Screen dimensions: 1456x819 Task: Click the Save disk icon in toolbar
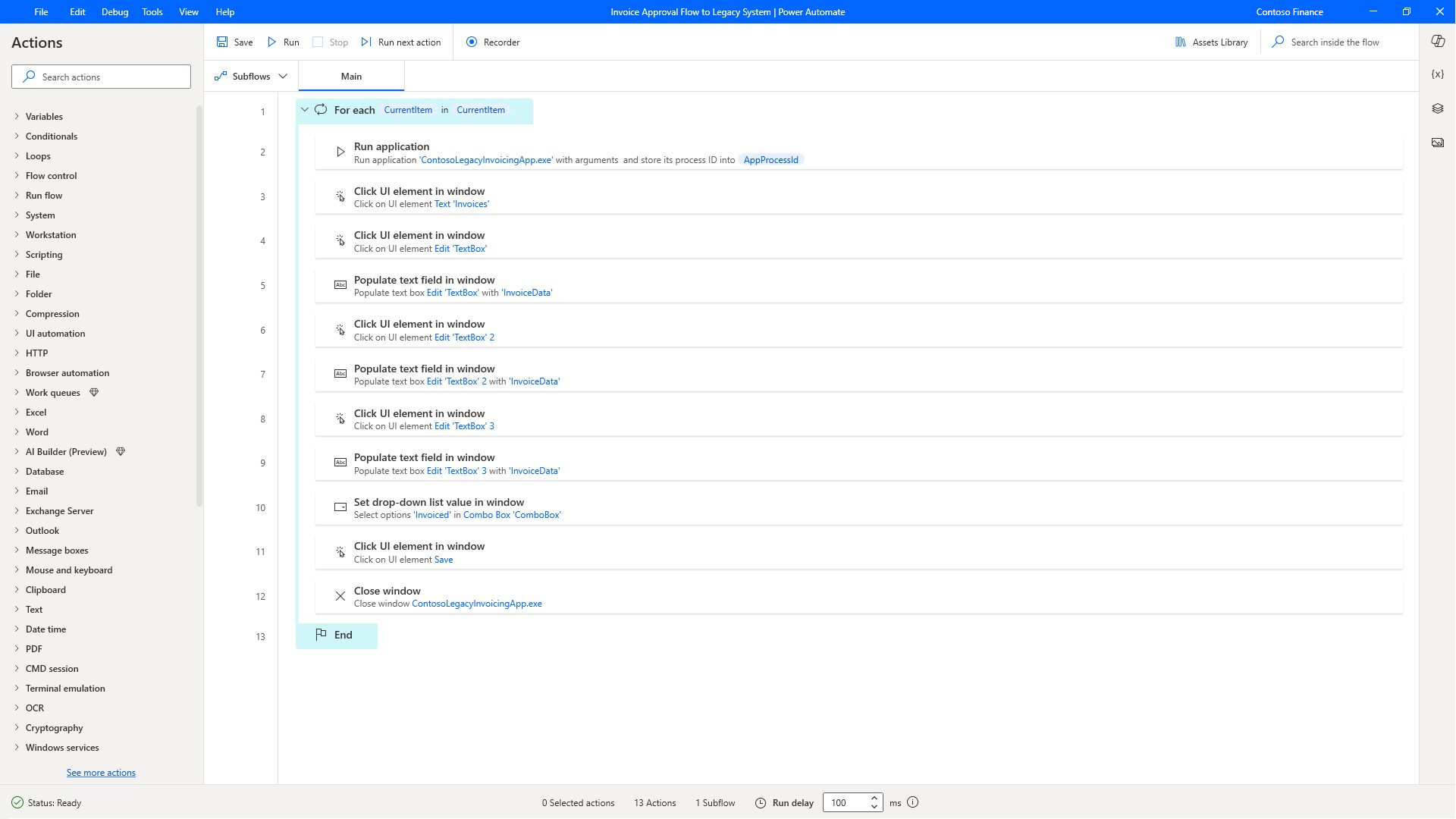pyautogui.click(x=222, y=42)
